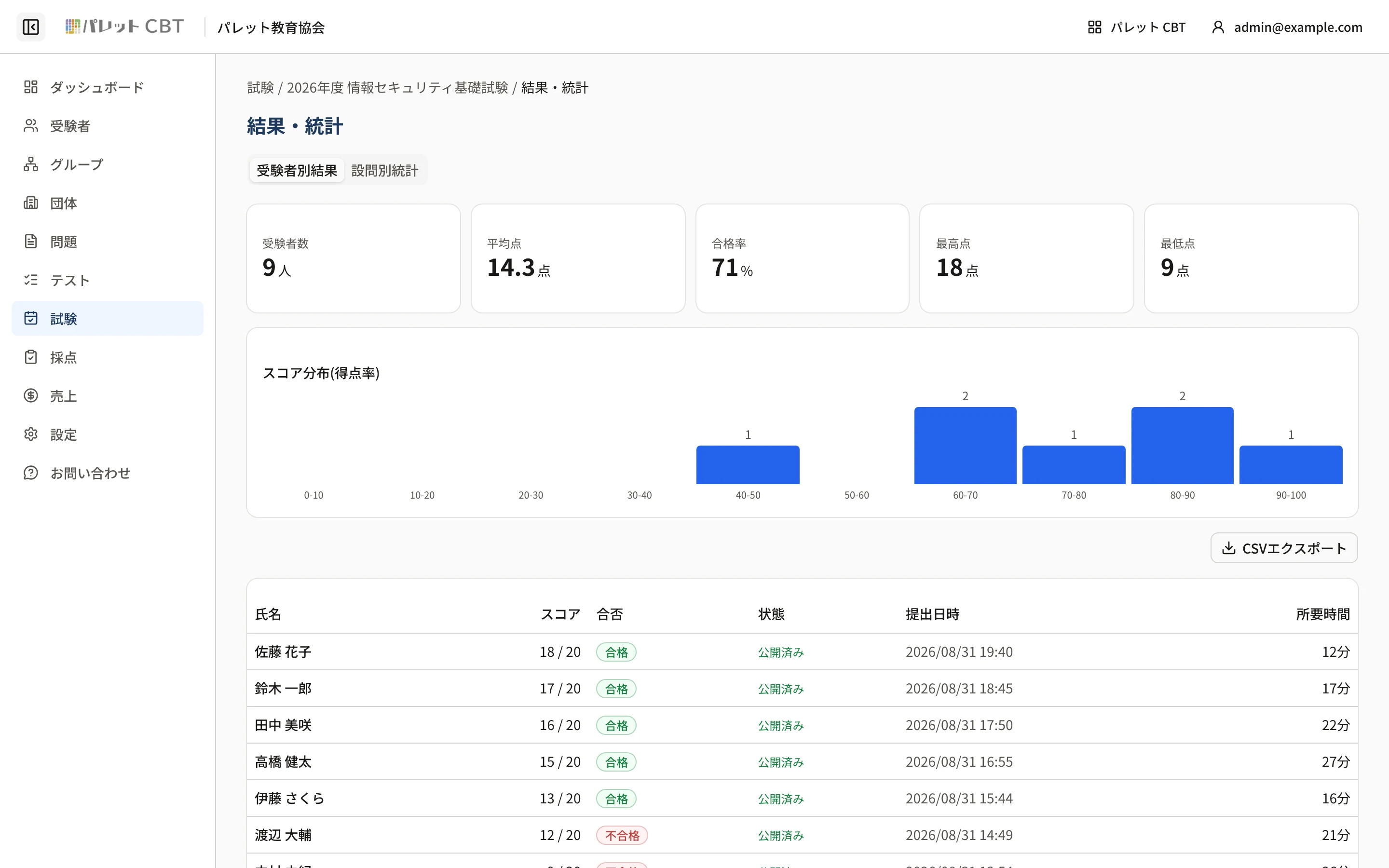Click the 平均点 14.3 card
This screenshot has width=1389, height=868.
[578, 258]
